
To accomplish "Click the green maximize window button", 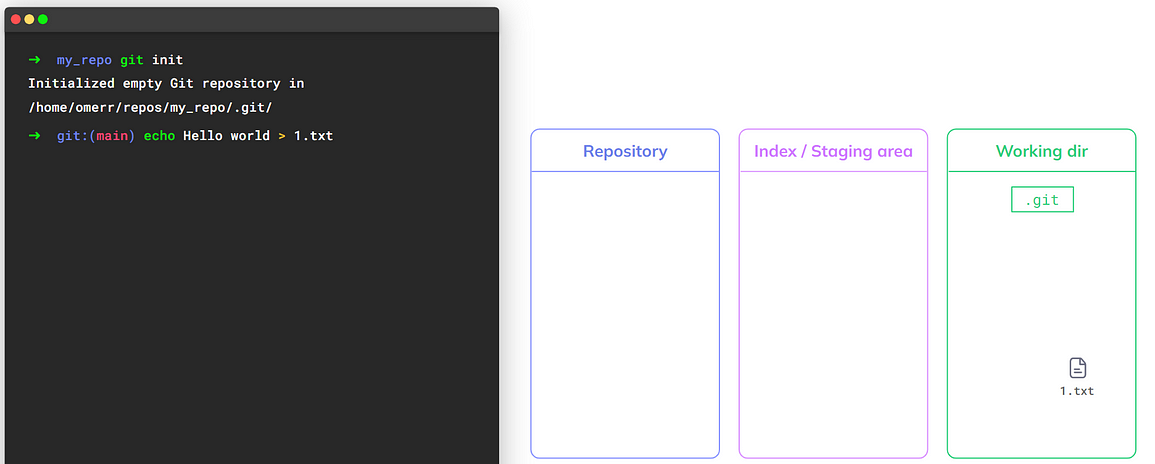I will tap(43, 19).
